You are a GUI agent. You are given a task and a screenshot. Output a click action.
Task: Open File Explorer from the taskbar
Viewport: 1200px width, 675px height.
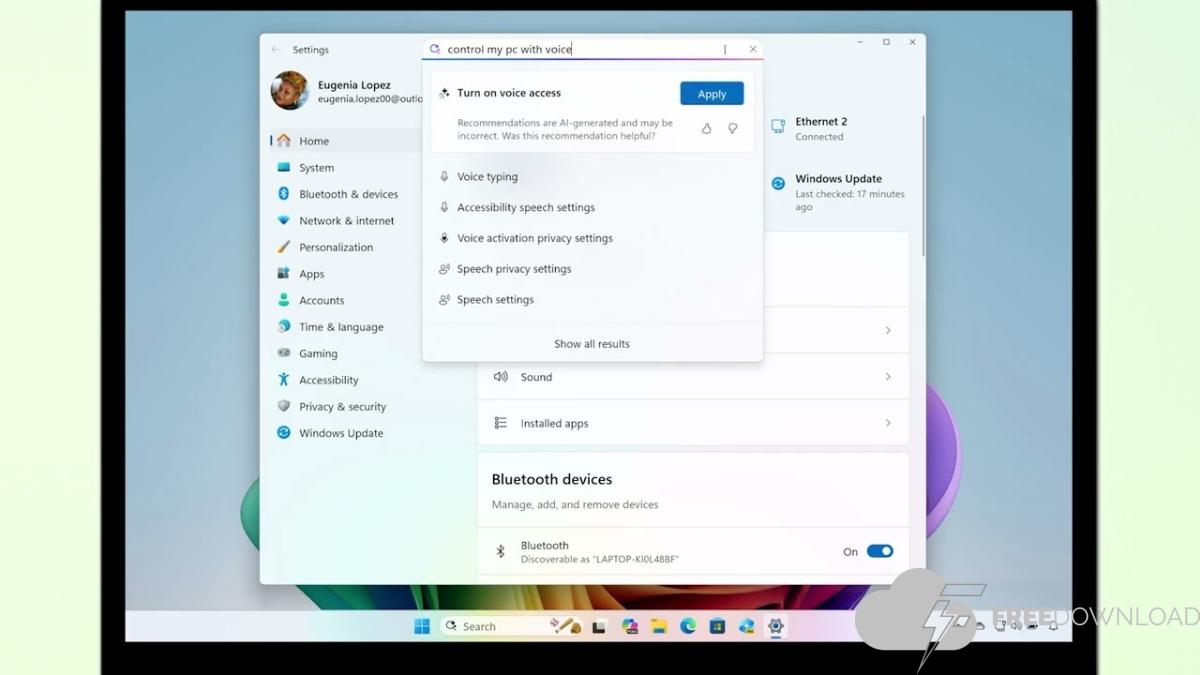pyautogui.click(x=659, y=626)
